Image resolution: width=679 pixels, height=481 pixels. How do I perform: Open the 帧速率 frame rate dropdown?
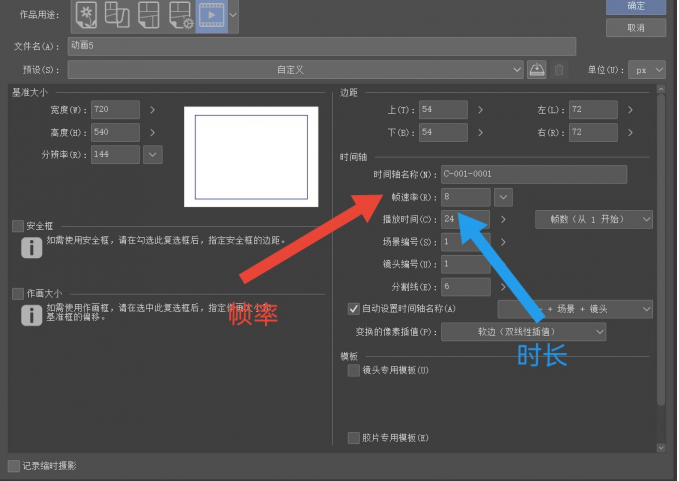click(503, 197)
